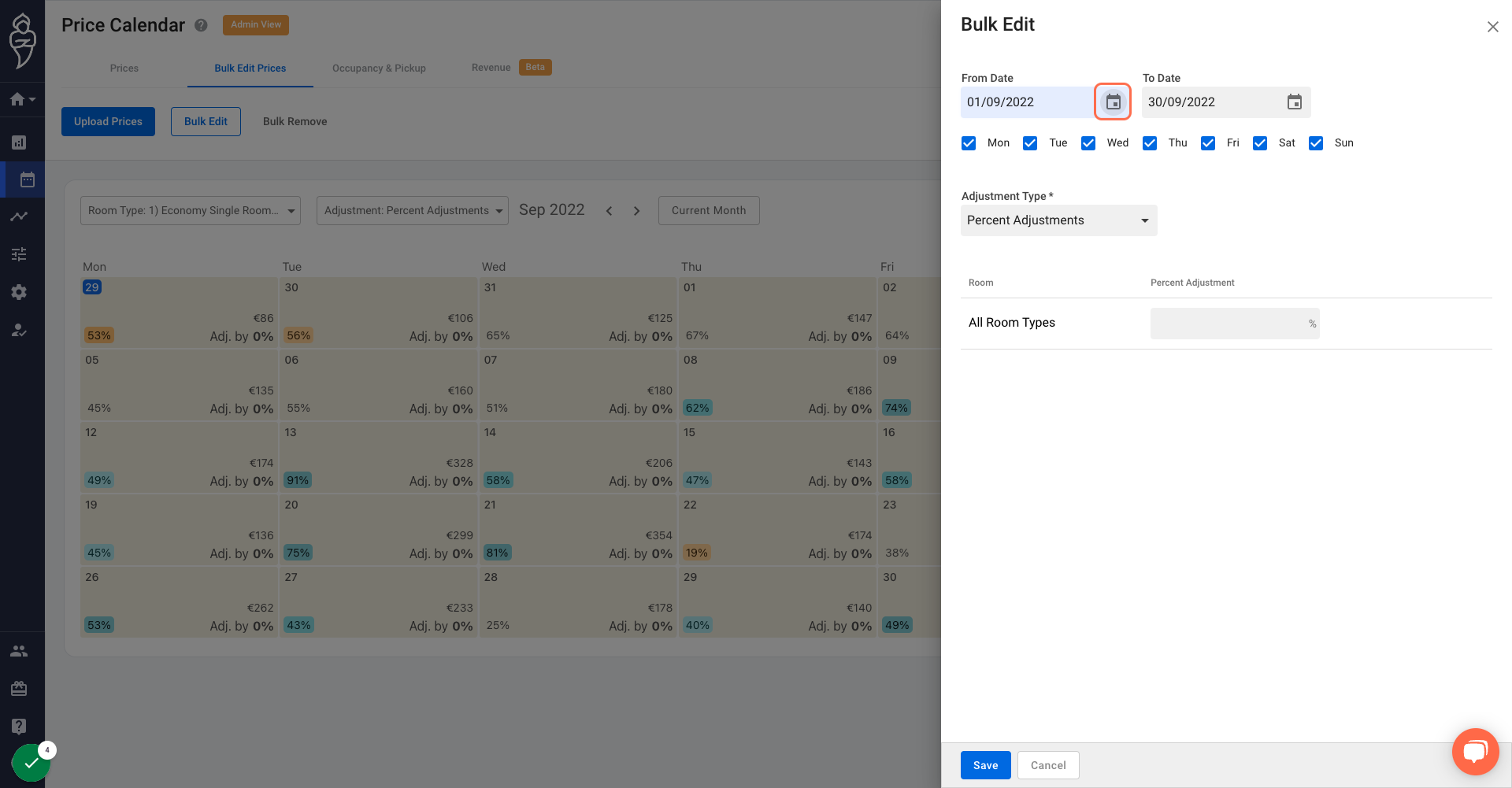Switch to the Prices tab
The image size is (1512, 788).
click(124, 68)
